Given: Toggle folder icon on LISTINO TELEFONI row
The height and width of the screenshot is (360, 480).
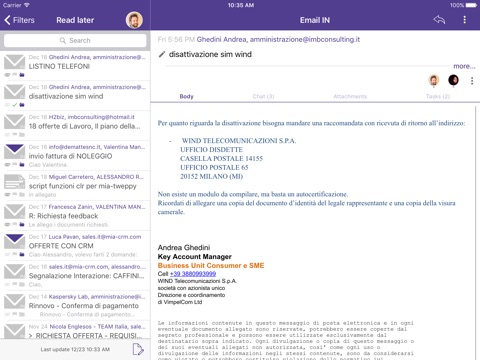Looking at the screenshot, I should pyautogui.click(x=22, y=75).
